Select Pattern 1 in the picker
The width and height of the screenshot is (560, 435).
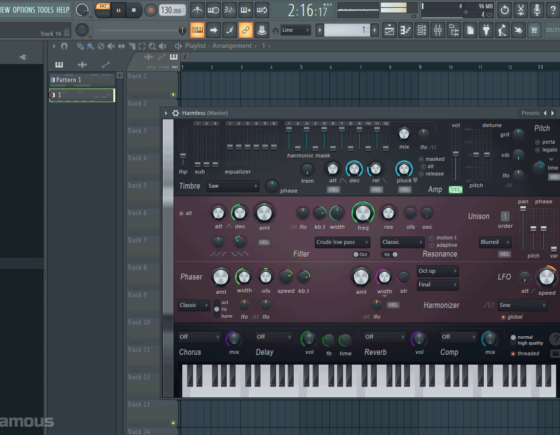82,80
